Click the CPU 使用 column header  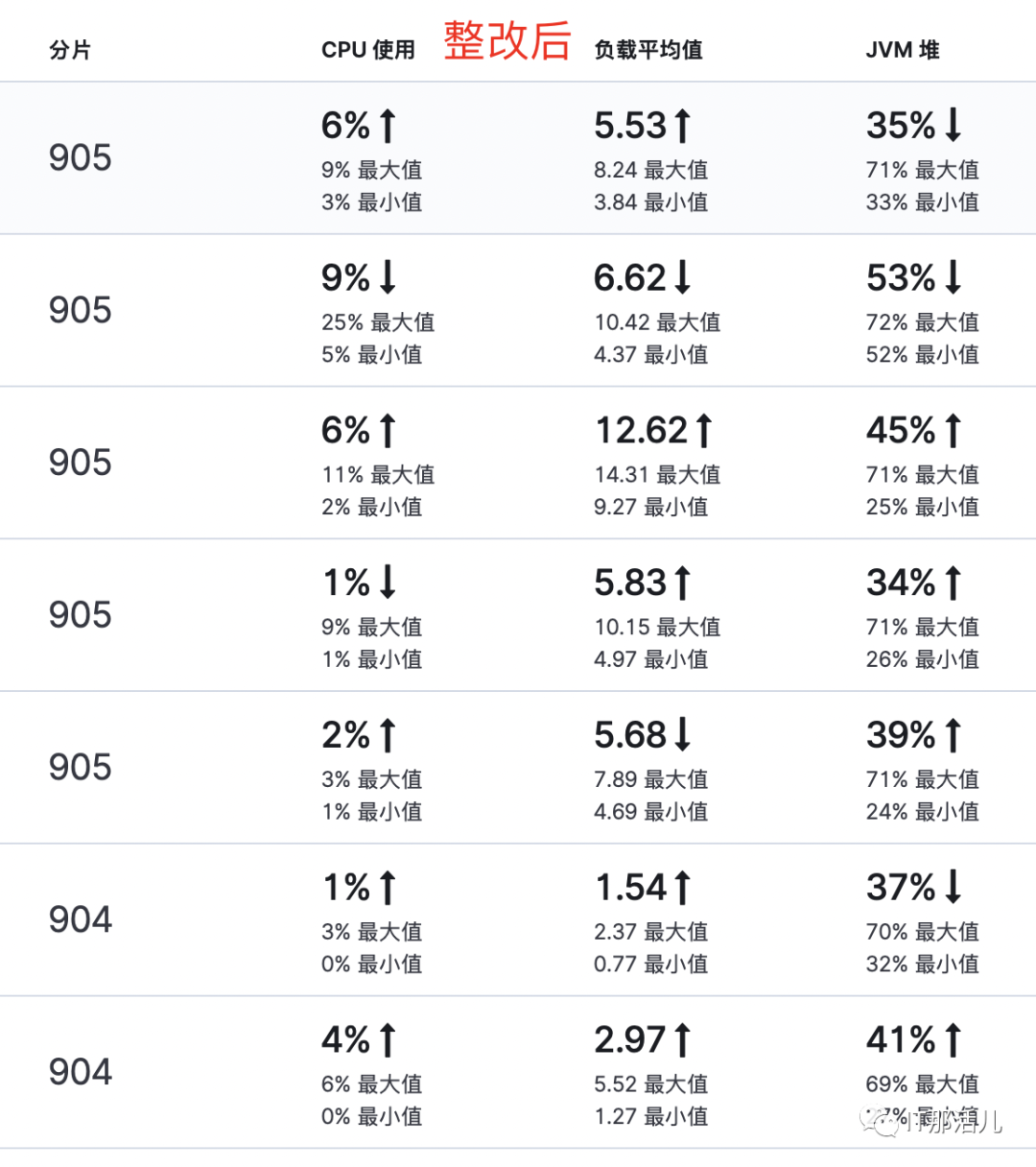[x=368, y=50]
